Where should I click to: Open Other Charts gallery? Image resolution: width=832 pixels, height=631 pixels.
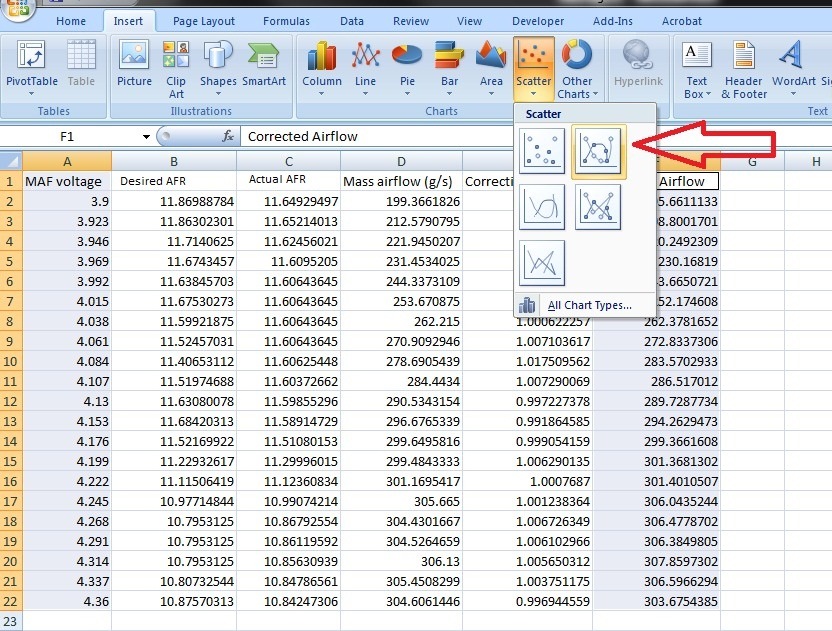click(x=577, y=69)
